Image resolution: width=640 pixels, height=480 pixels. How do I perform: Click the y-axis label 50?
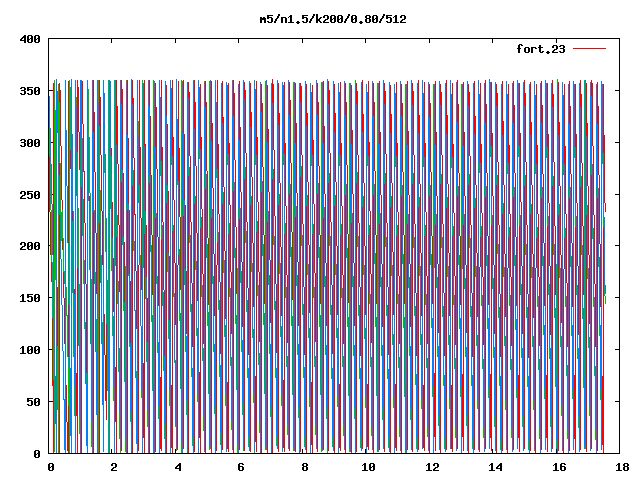pos(34,402)
